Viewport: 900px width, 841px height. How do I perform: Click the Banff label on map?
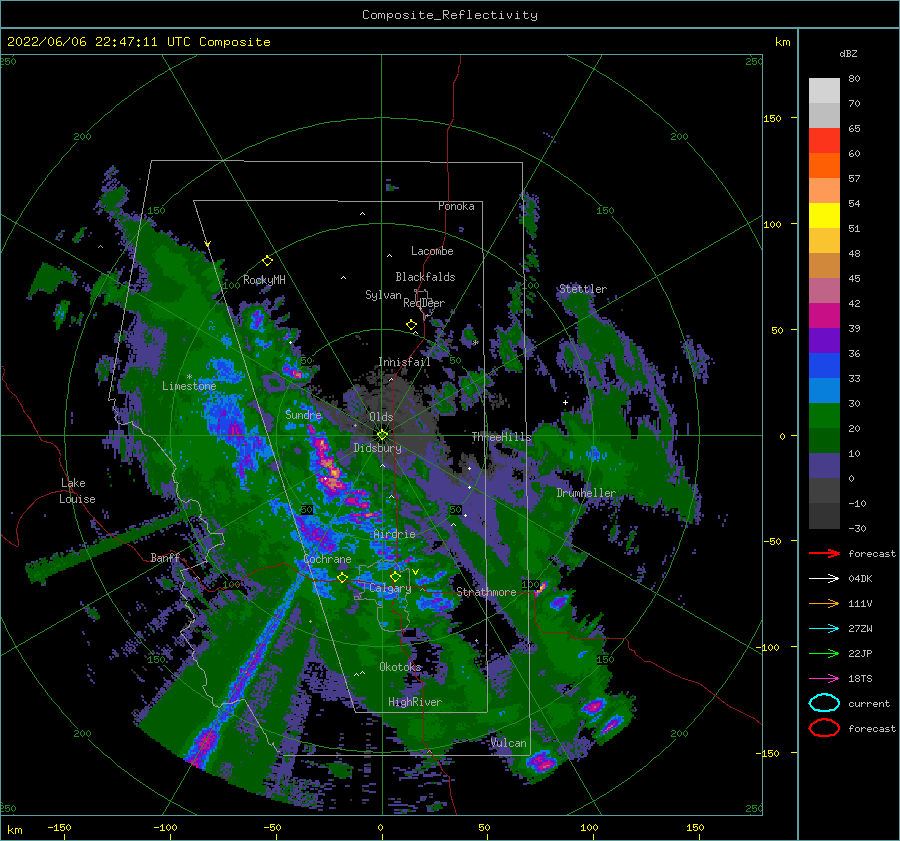(x=165, y=557)
